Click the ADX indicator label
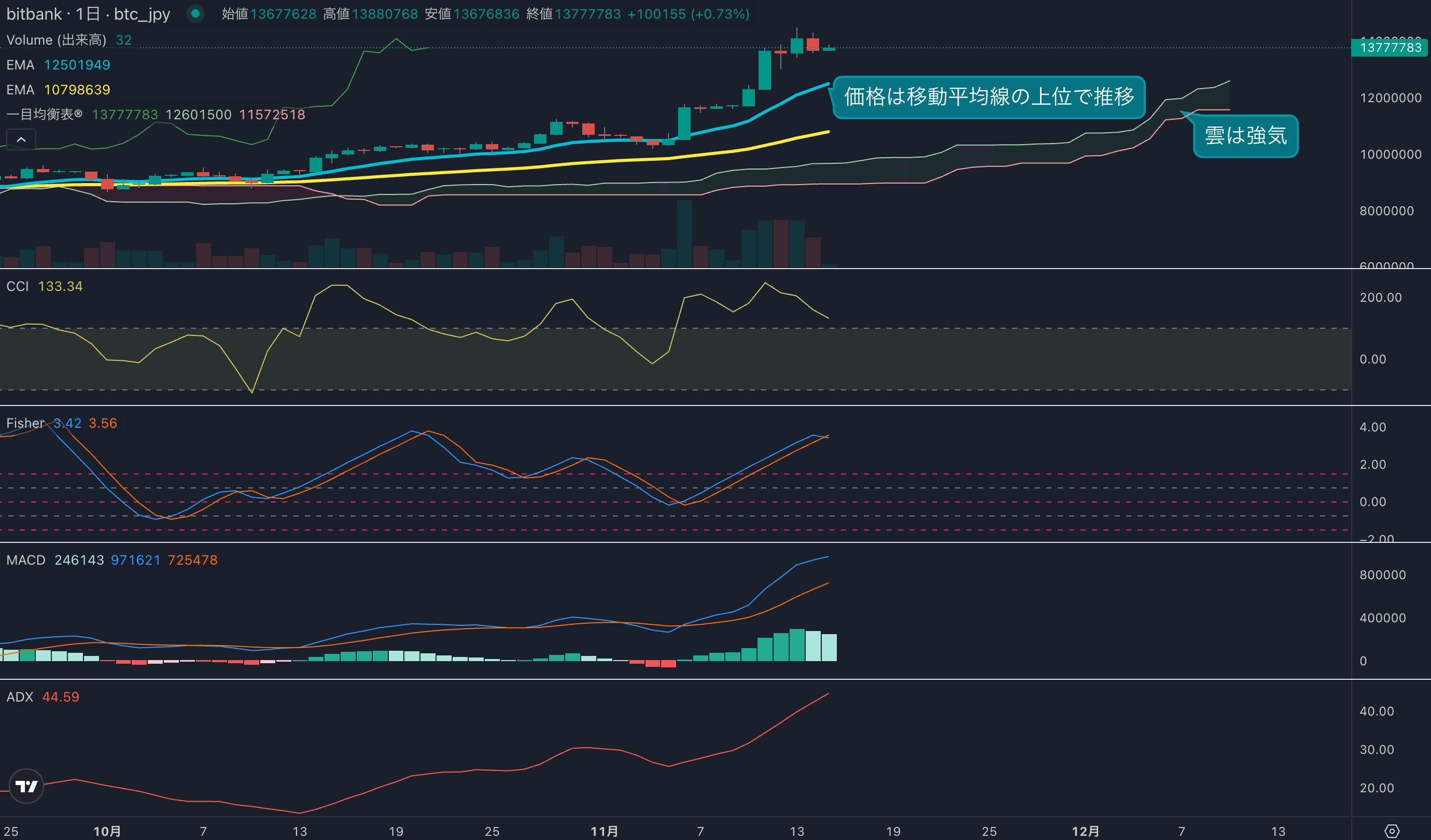The image size is (1431, 840). pyautogui.click(x=20, y=697)
